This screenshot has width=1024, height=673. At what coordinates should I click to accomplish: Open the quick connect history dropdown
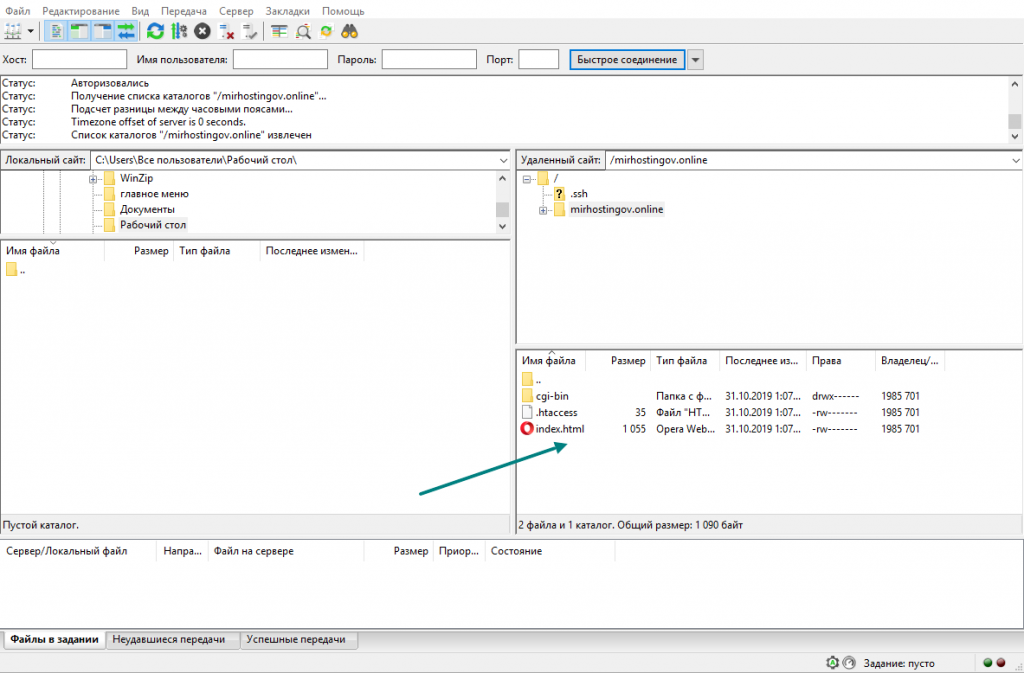click(x=696, y=59)
